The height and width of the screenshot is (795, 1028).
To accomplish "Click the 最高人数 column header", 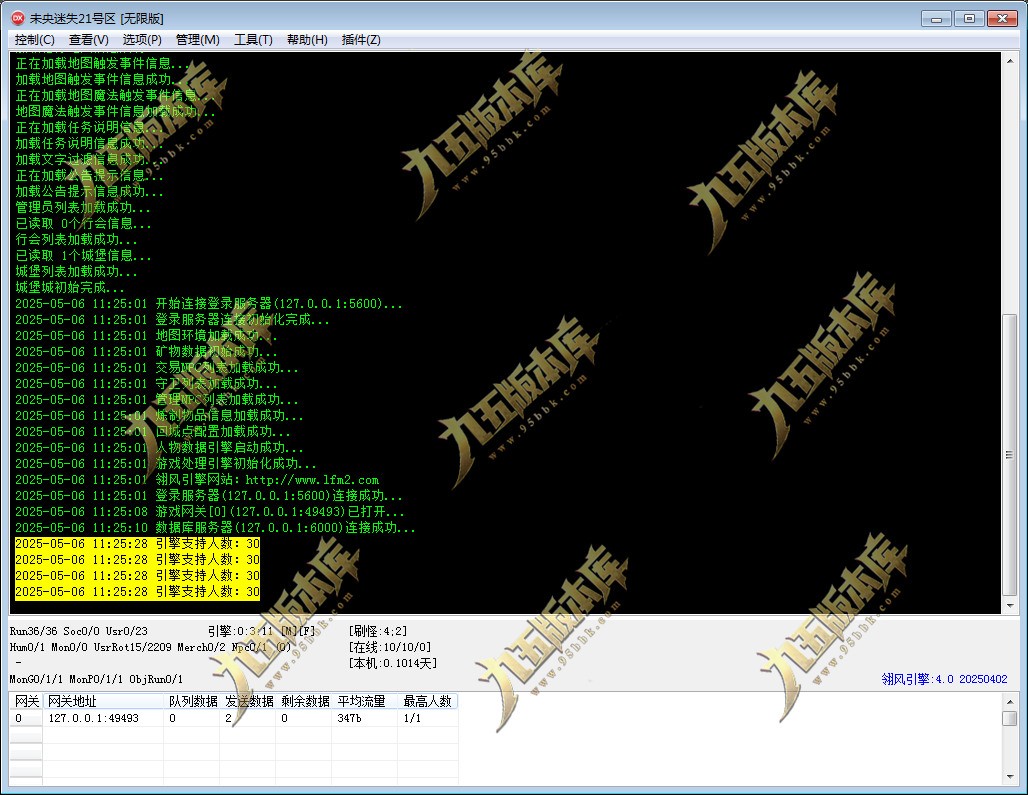I will point(427,701).
